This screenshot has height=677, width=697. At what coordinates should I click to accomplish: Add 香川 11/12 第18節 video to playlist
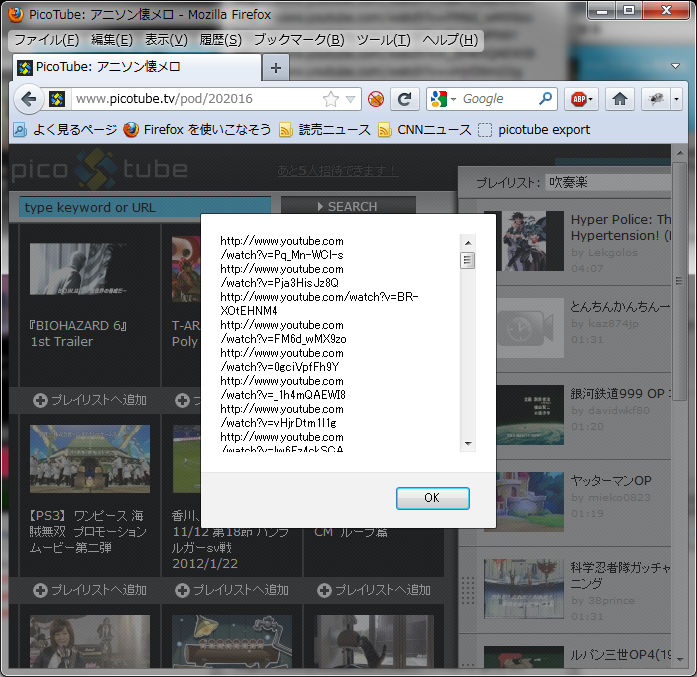point(232,590)
